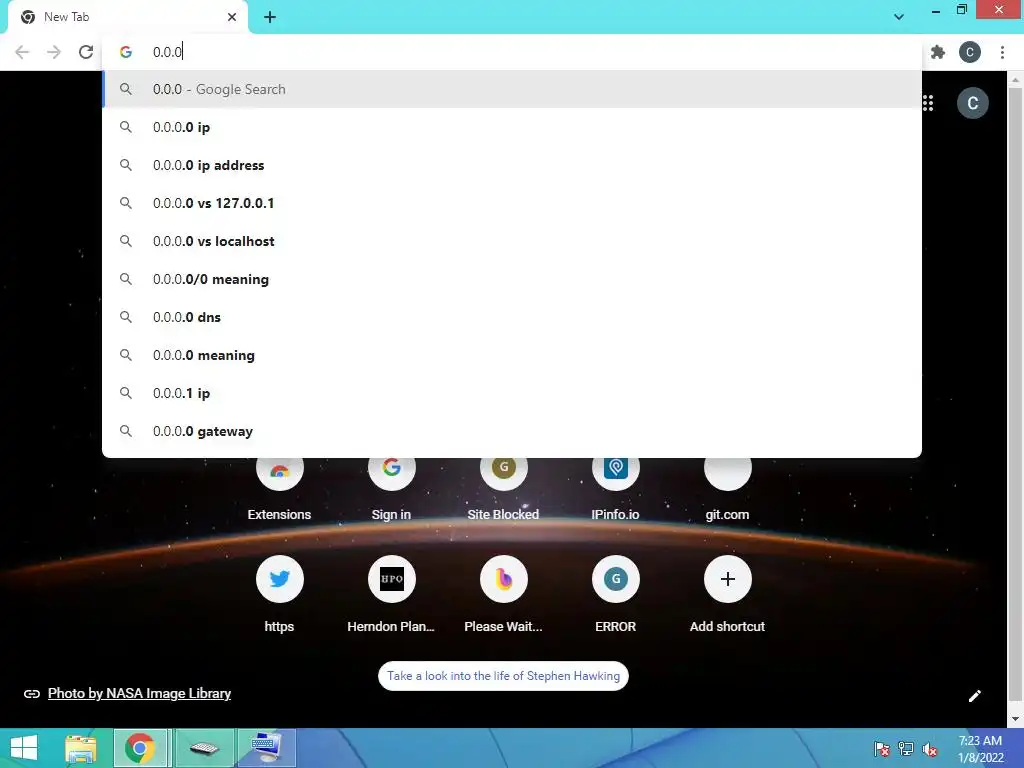Select '0.0.0.0 vs 127.0.0.1' suggestion
This screenshot has height=768, width=1024.
point(512,203)
